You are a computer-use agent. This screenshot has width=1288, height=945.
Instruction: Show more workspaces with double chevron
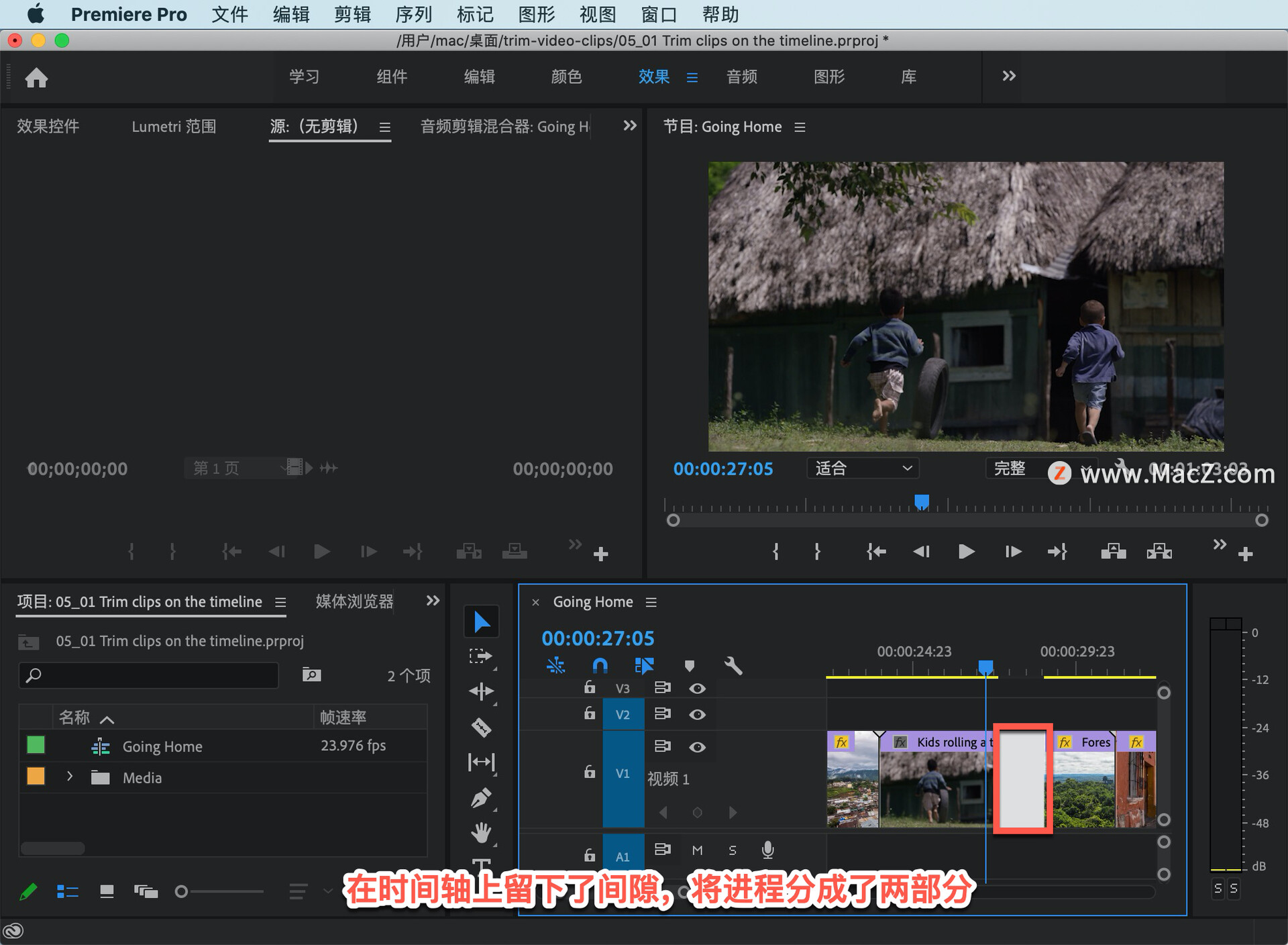tap(1008, 77)
